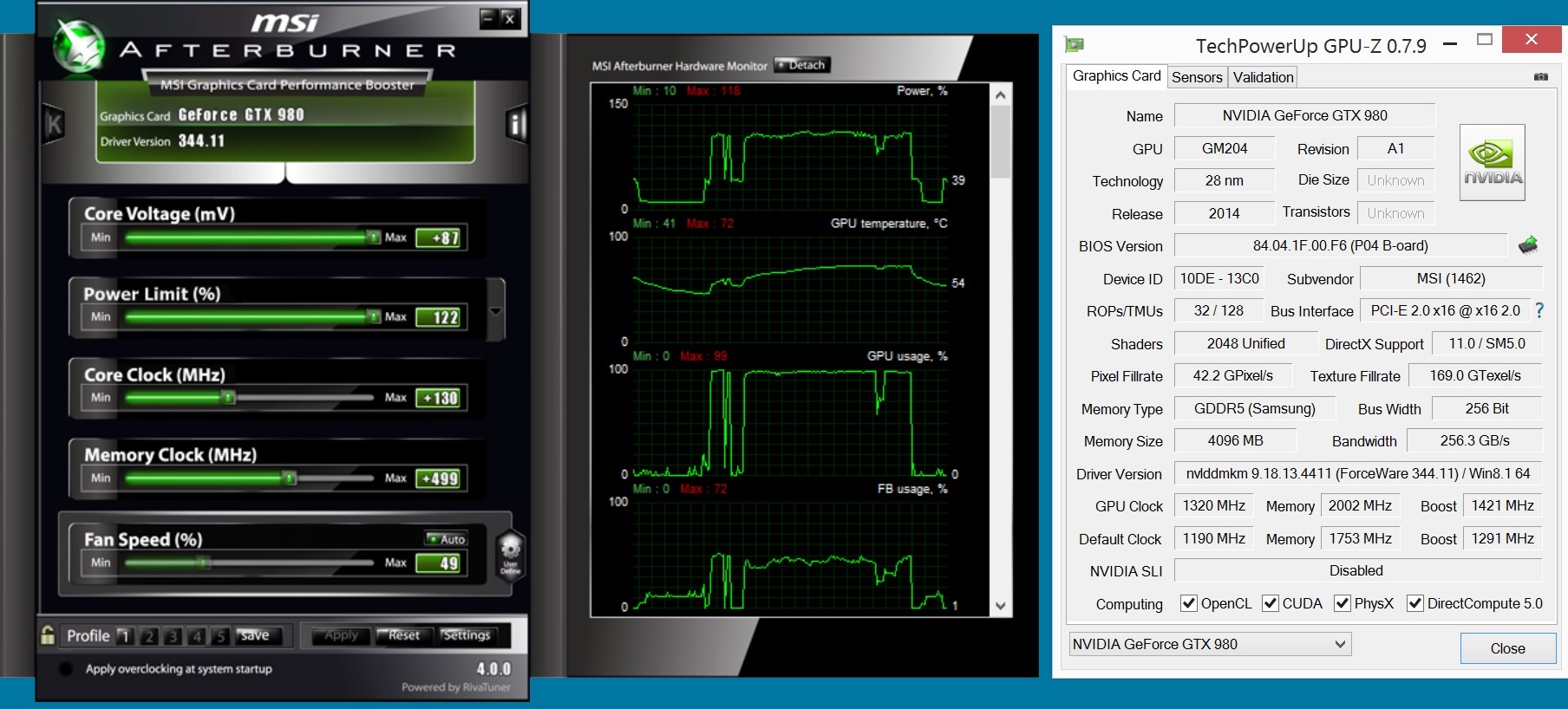Click the Power Limit 122 value field
The height and width of the screenshot is (709, 1568).
(439, 317)
